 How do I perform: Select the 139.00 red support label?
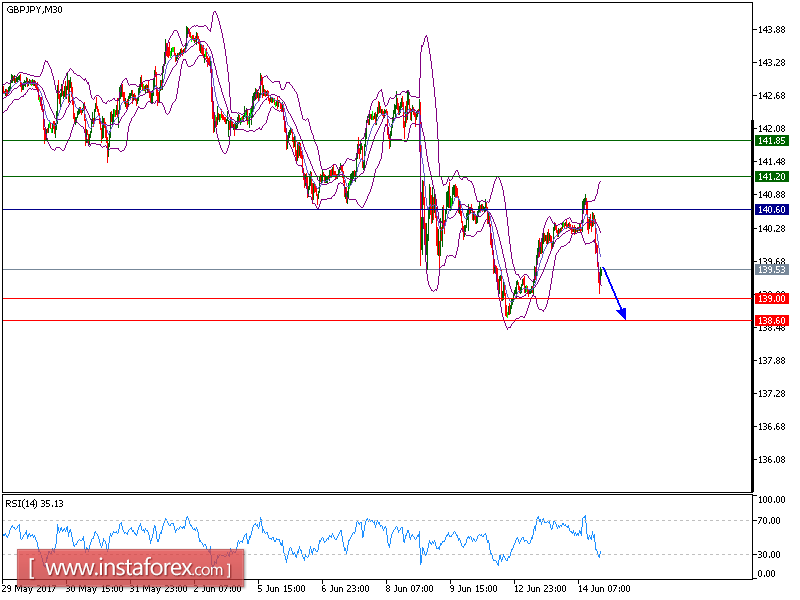(x=771, y=298)
